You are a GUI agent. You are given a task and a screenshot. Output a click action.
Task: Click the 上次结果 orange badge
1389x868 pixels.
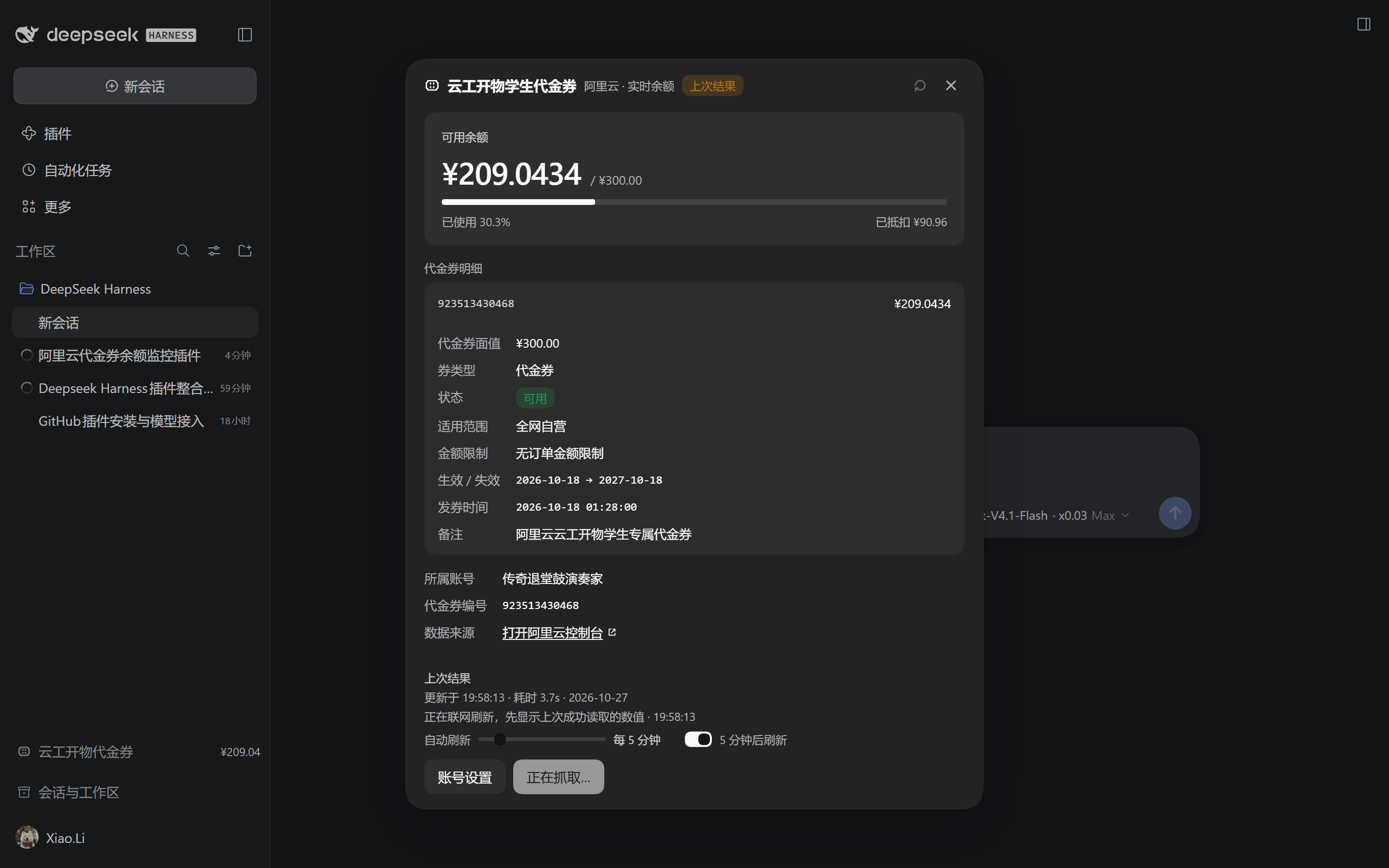coord(712,85)
